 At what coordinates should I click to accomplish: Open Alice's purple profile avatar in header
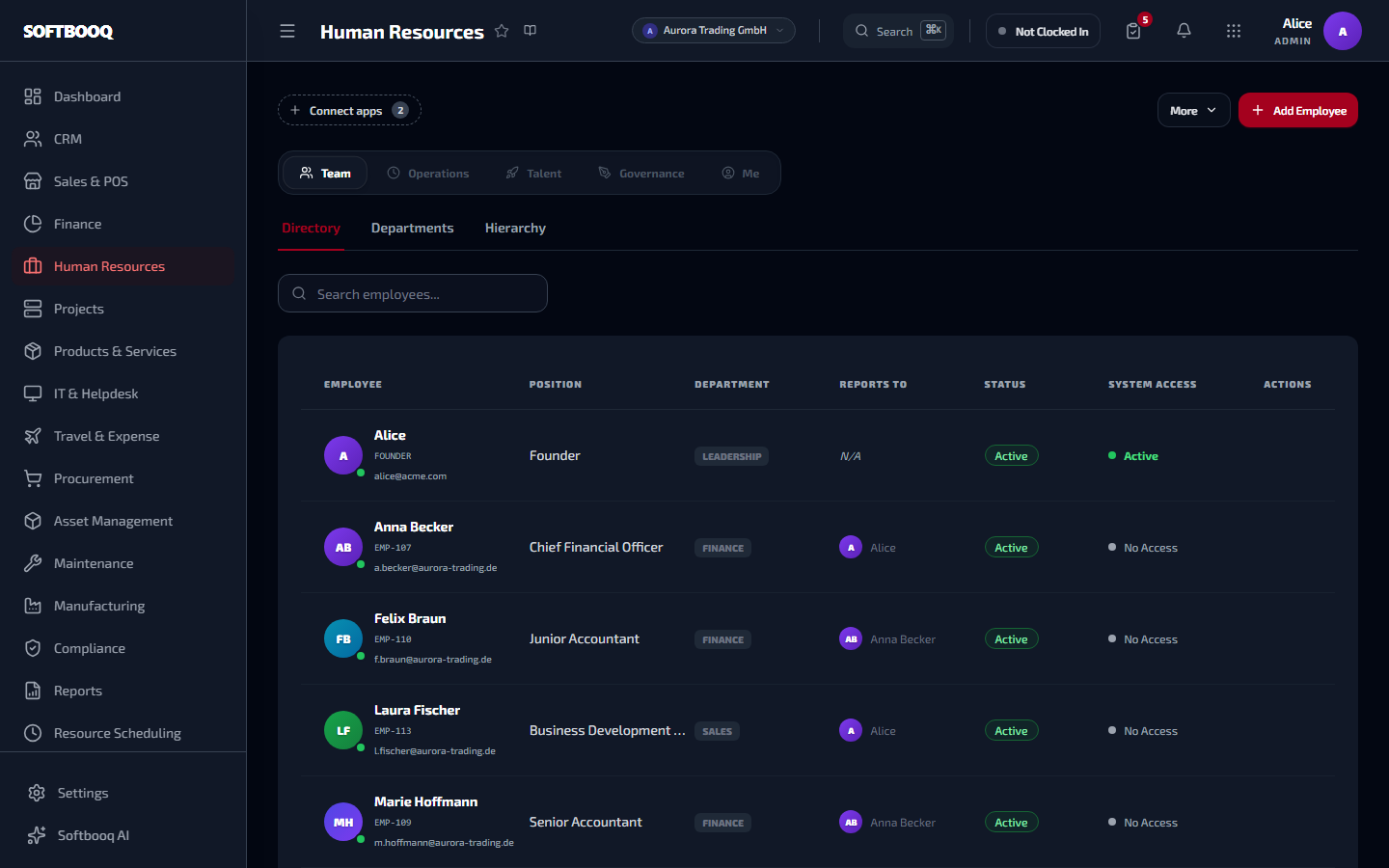coord(1343,31)
